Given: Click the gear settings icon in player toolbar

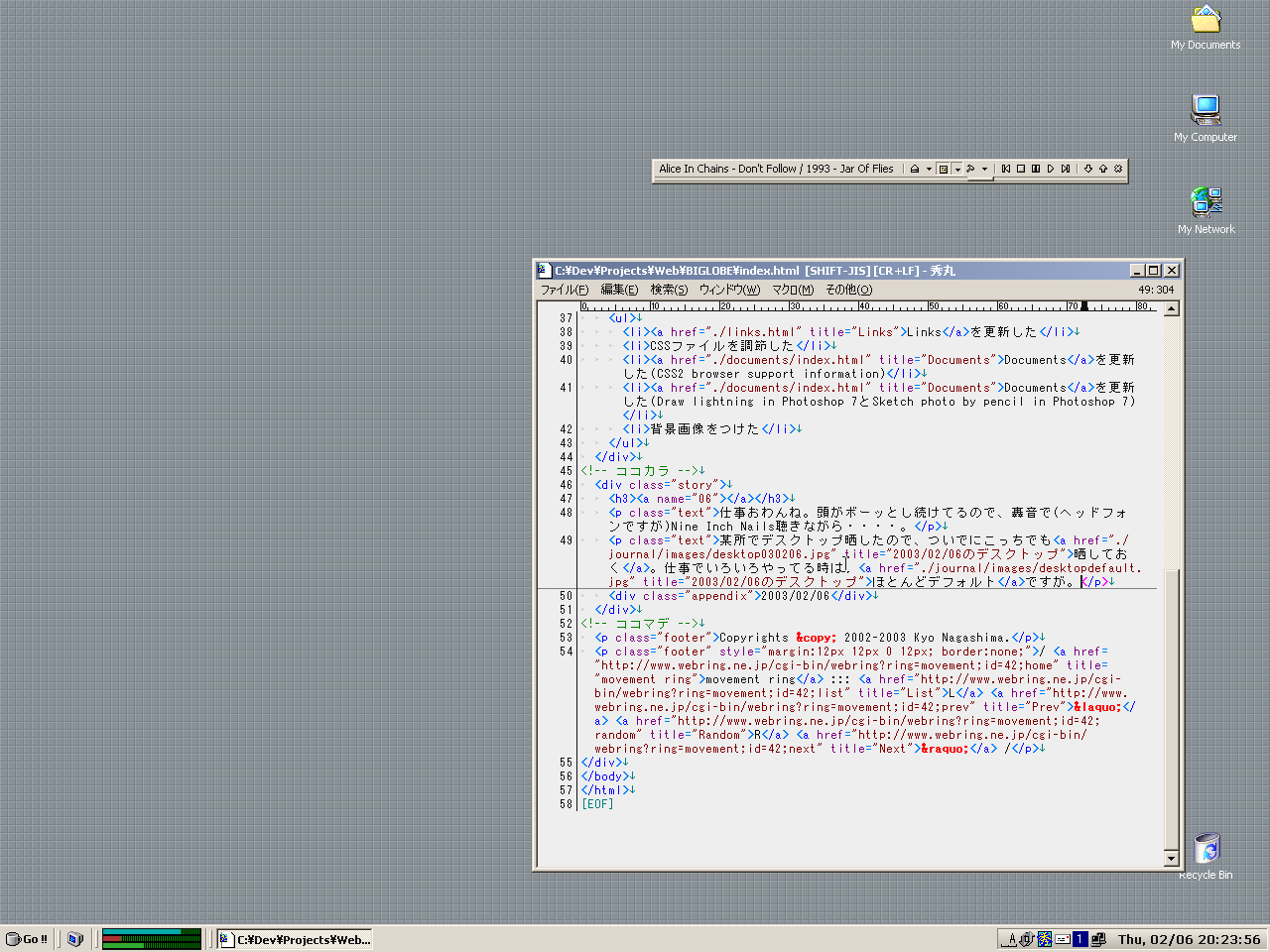Looking at the screenshot, I should point(1118,169).
